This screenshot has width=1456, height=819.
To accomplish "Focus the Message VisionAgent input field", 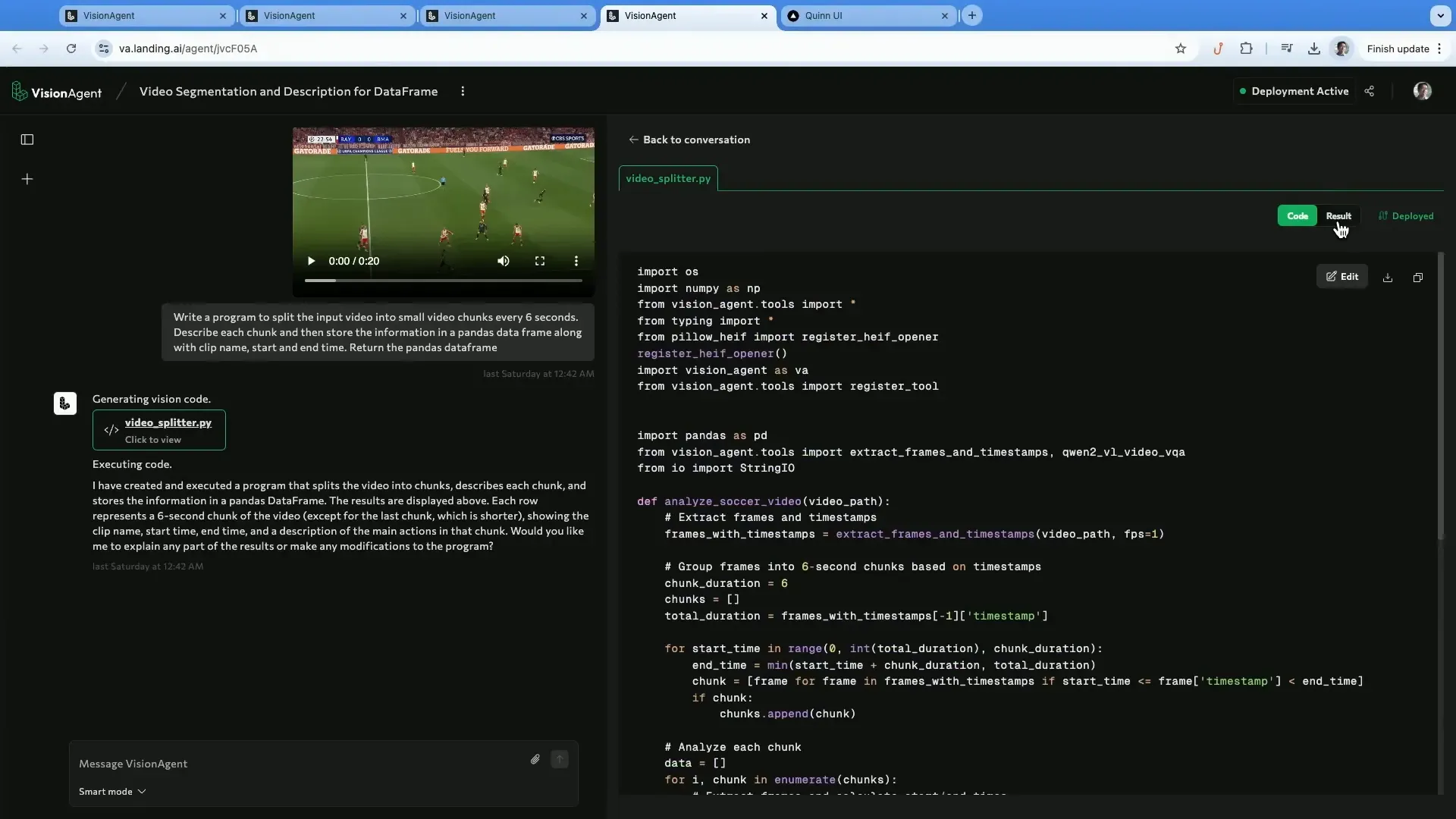I will coord(296,764).
